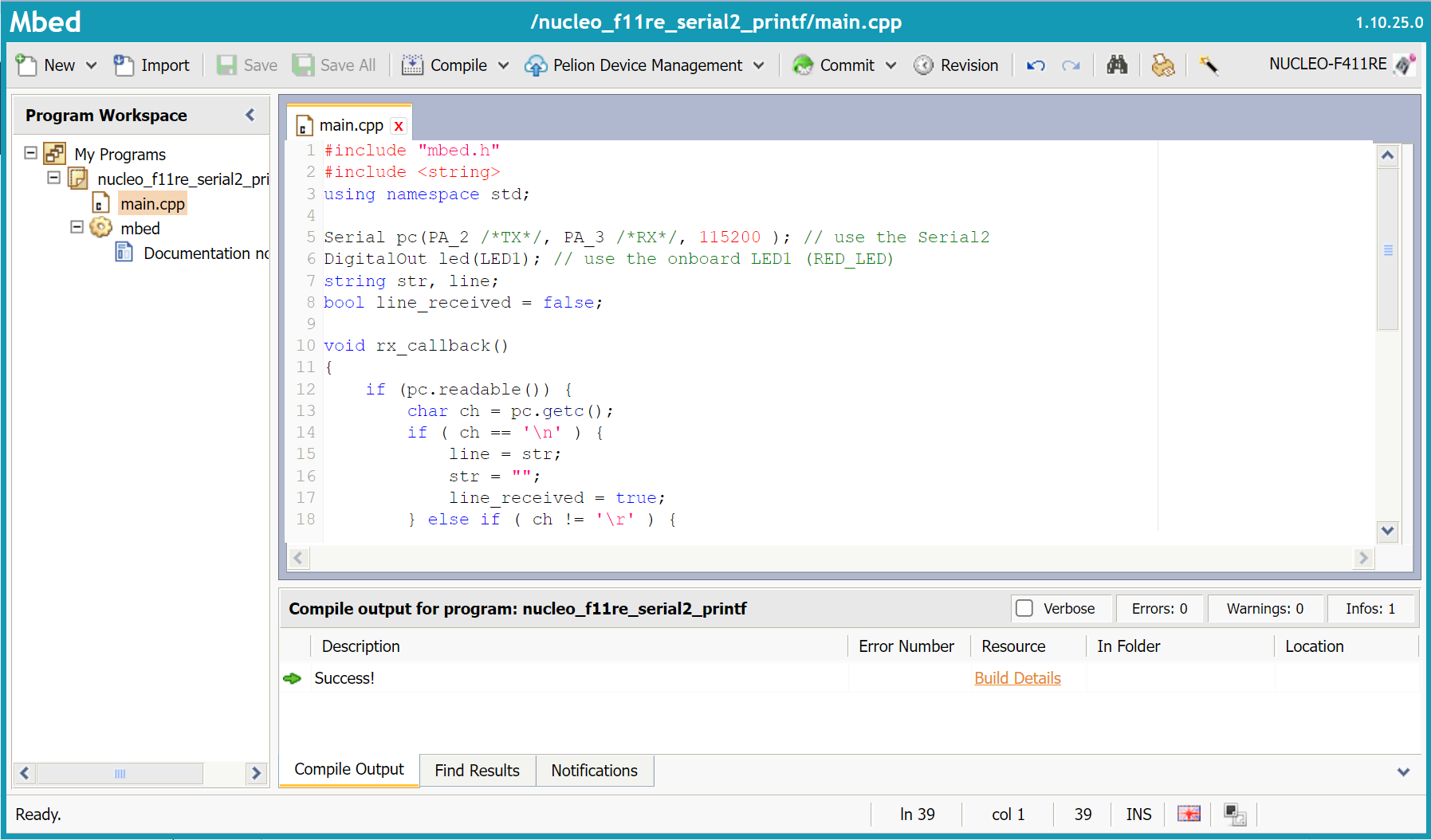Screen dimensions: 1431x840
Task: Select My Programs tree item
Action: point(120,154)
